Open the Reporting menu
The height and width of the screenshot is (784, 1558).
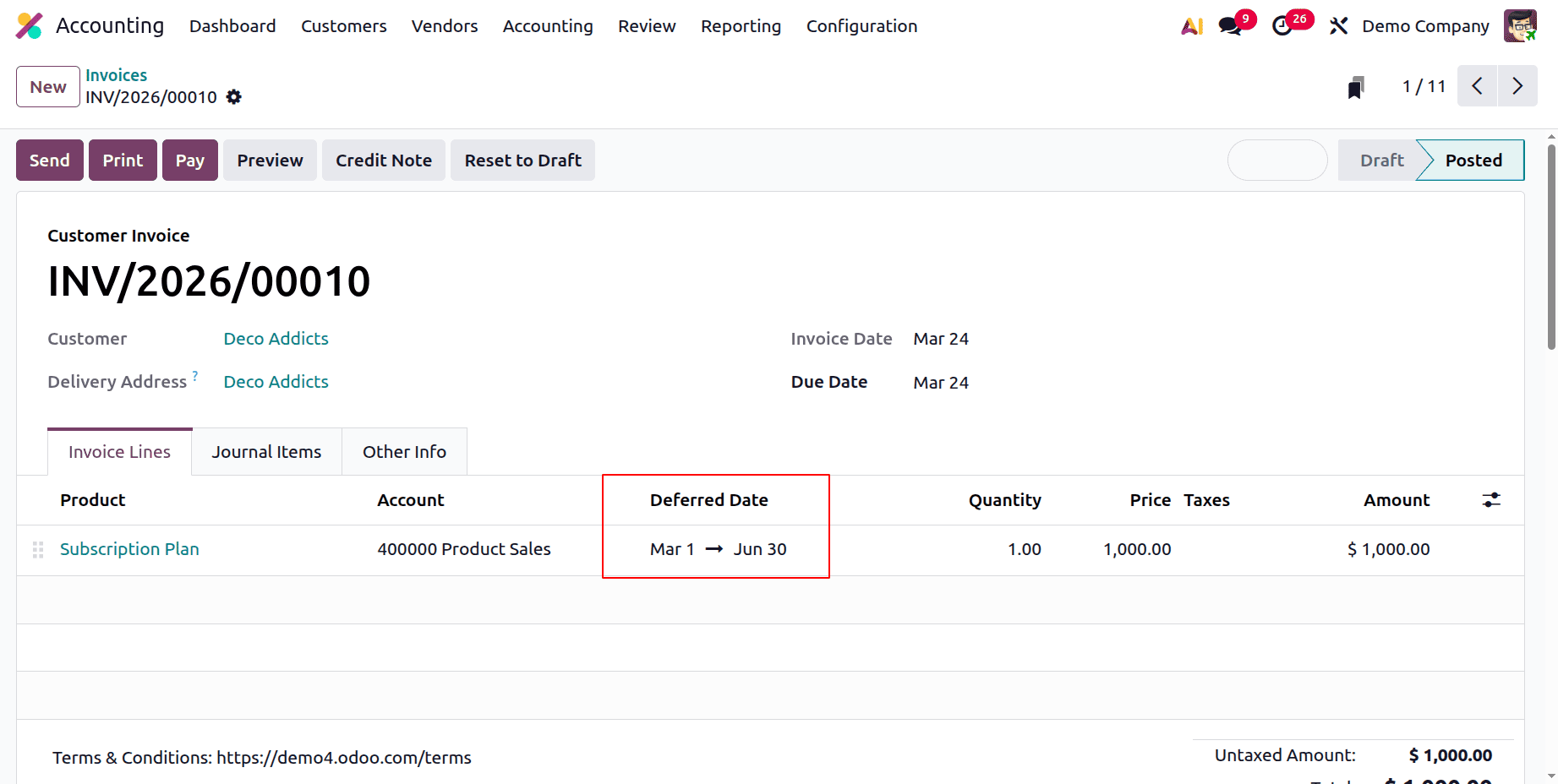(741, 26)
